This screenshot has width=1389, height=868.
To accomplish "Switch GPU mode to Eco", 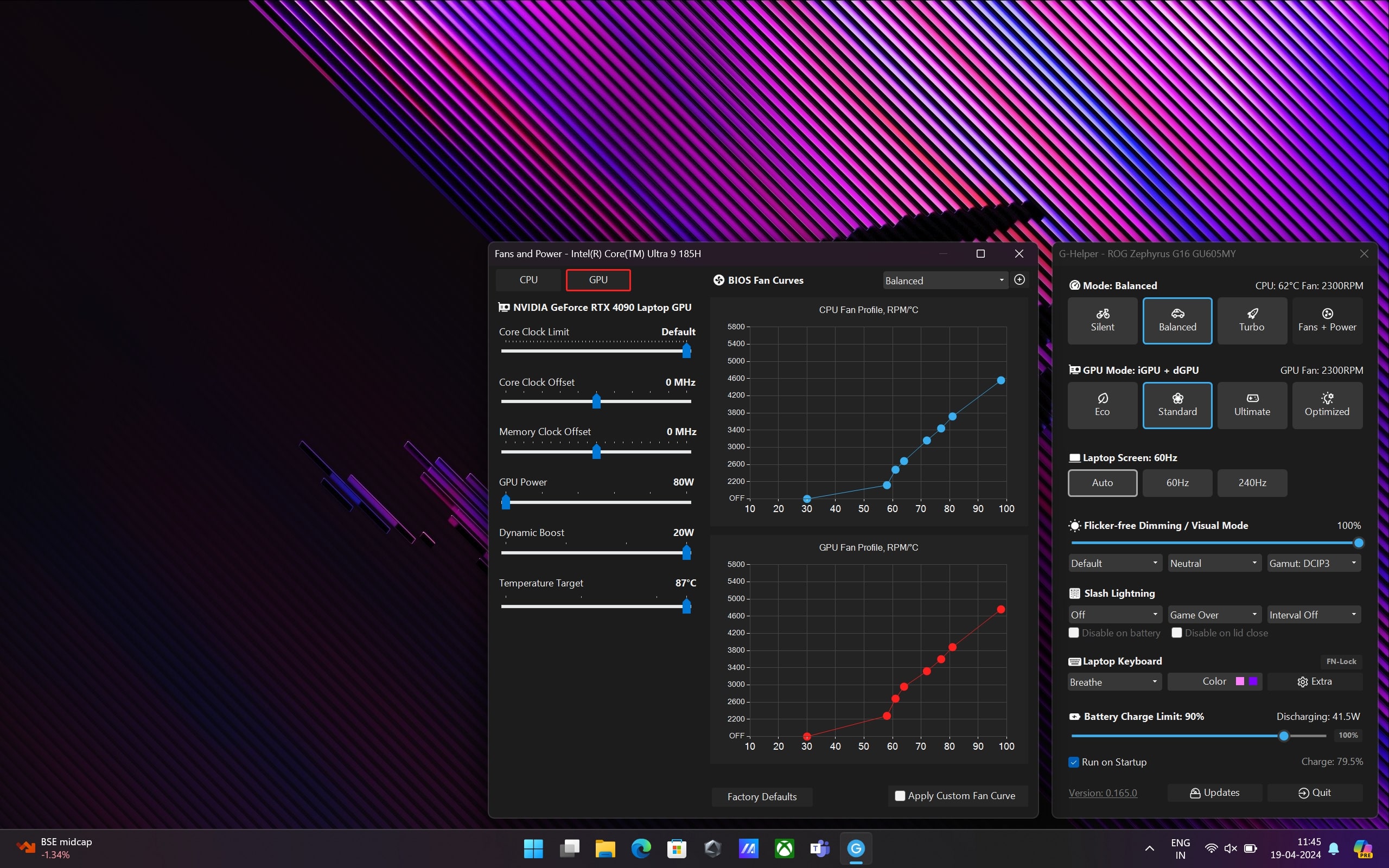I will click(1102, 405).
